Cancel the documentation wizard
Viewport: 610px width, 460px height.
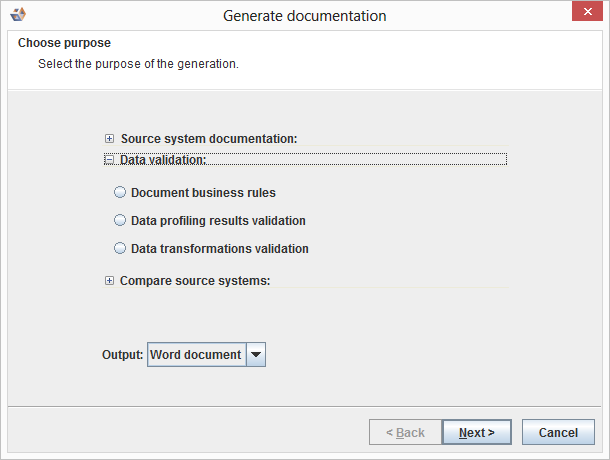point(558,433)
